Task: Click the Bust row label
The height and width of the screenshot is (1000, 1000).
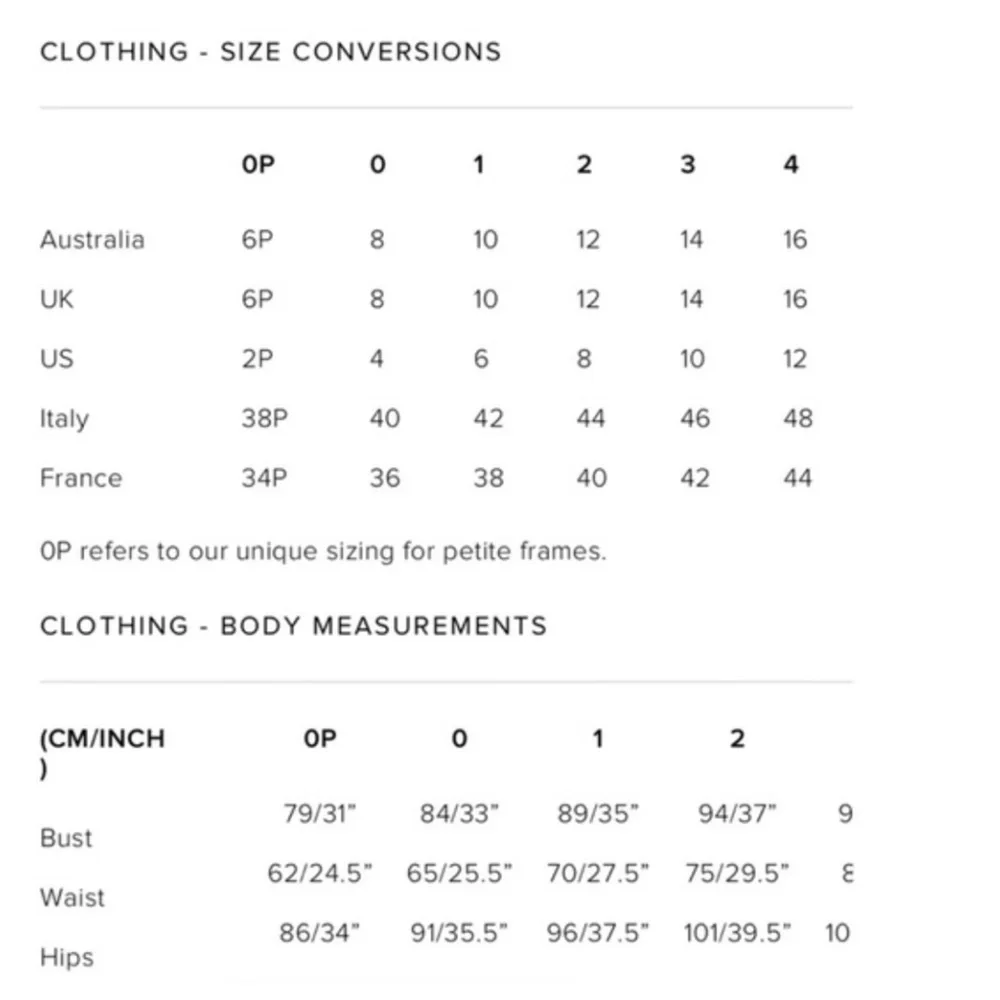Action: [66, 838]
